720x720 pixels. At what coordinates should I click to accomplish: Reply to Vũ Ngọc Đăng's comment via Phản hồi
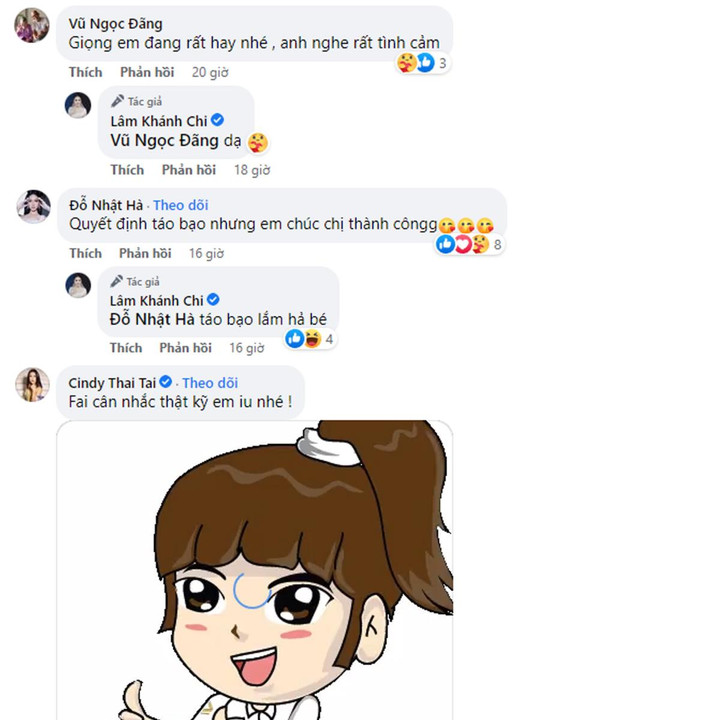[147, 73]
